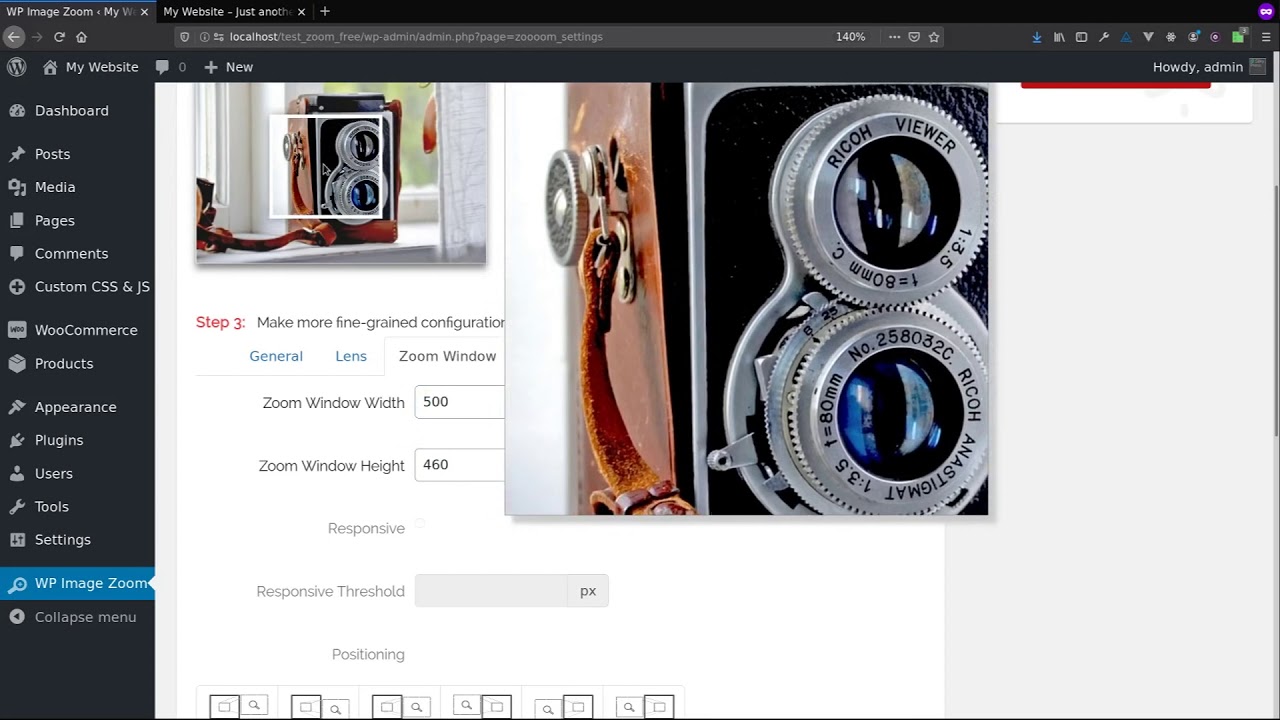Click the Plugins plug icon
Viewport: 1280px width, 720px height.
[17, 440]
